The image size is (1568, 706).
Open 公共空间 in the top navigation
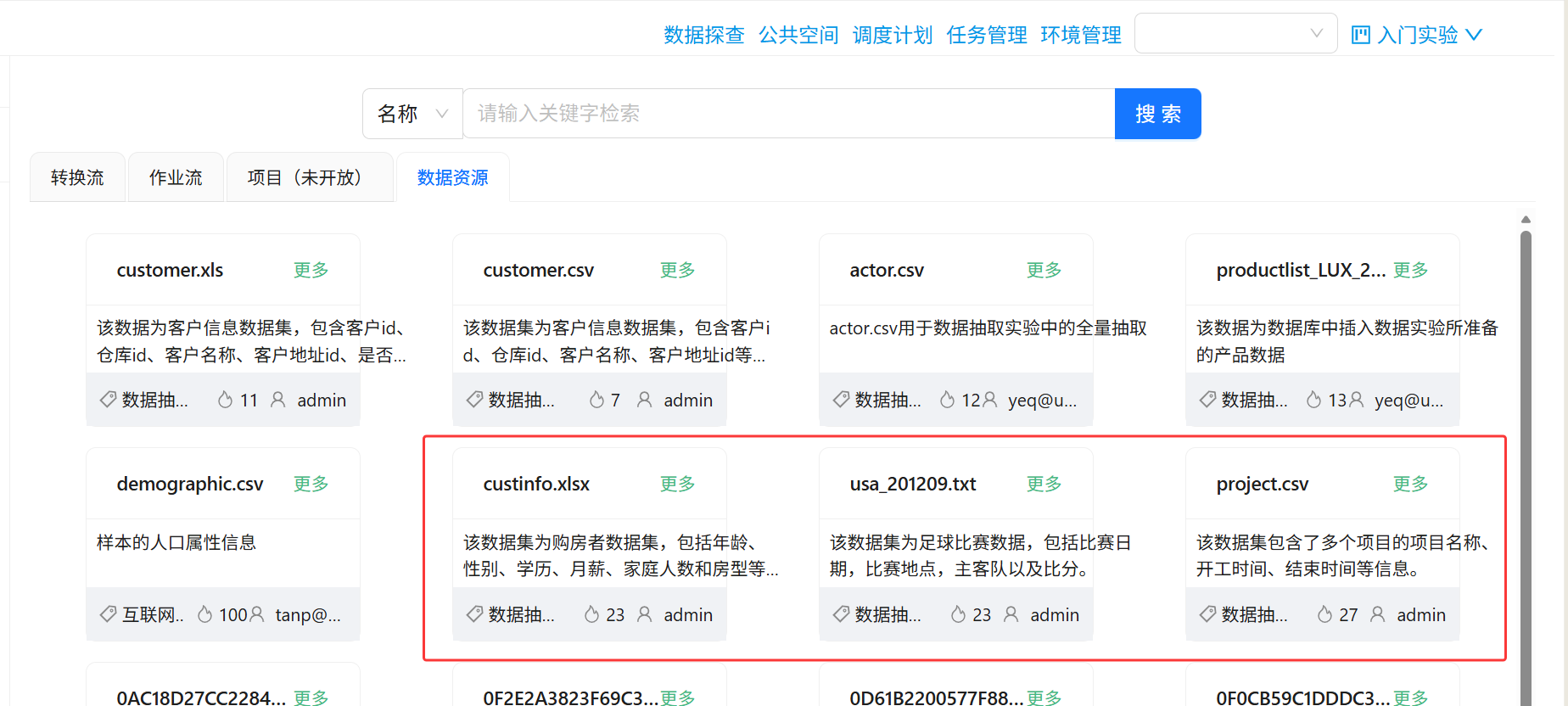[x=798, y=35]
